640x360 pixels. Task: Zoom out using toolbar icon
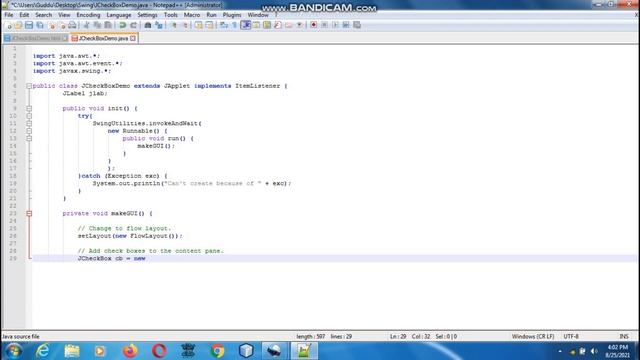185,25
